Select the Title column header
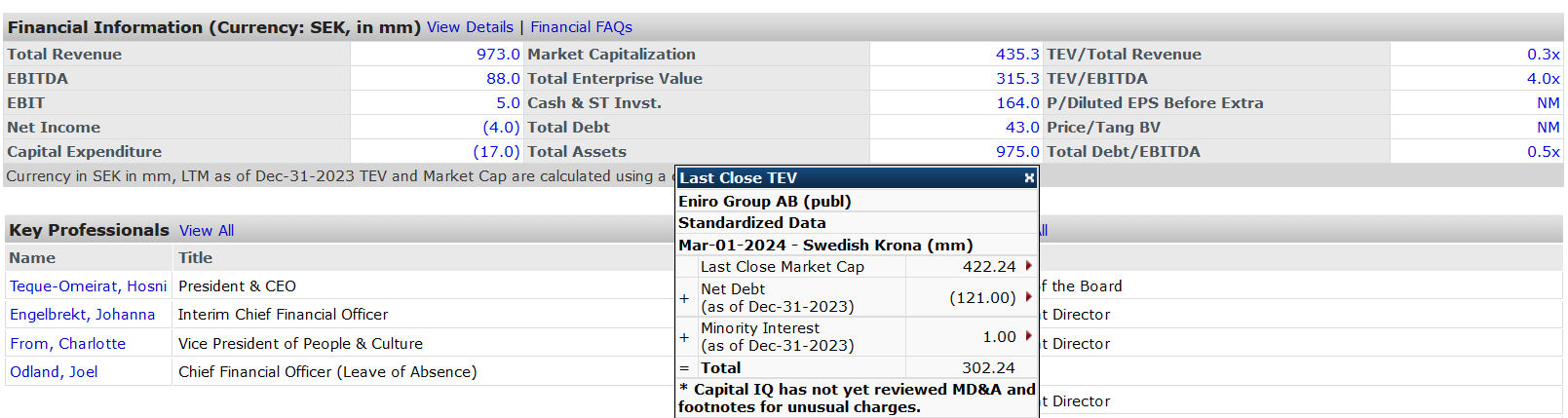This screenshot has height=418, width=1568. click(195, 258)
